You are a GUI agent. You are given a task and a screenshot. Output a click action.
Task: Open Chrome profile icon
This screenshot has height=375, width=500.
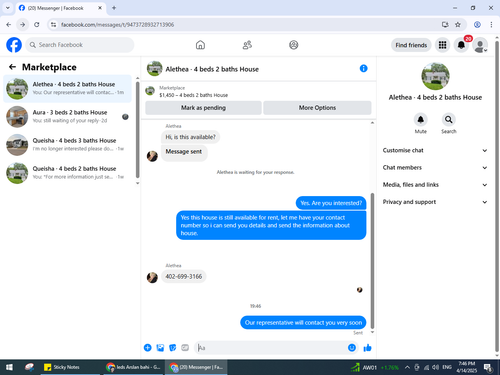(x=477, y=25)
